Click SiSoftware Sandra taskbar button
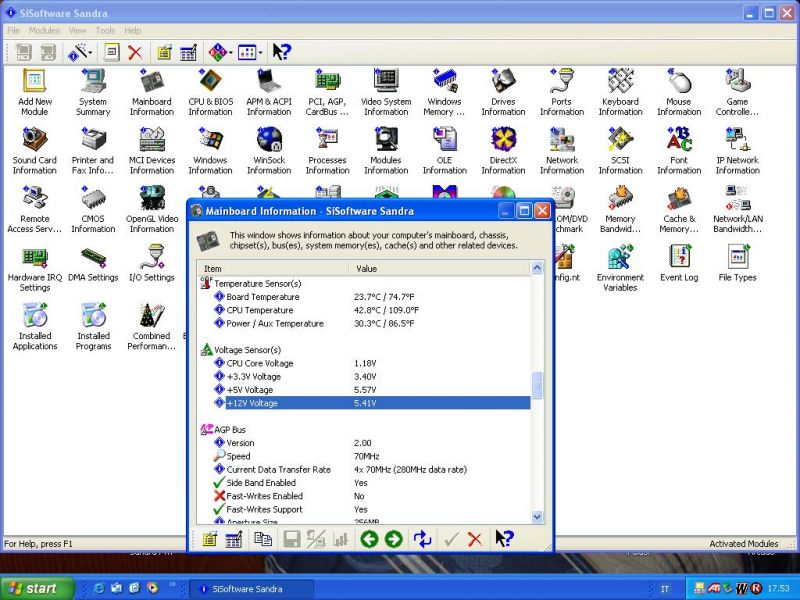 (x=251, y=589)
